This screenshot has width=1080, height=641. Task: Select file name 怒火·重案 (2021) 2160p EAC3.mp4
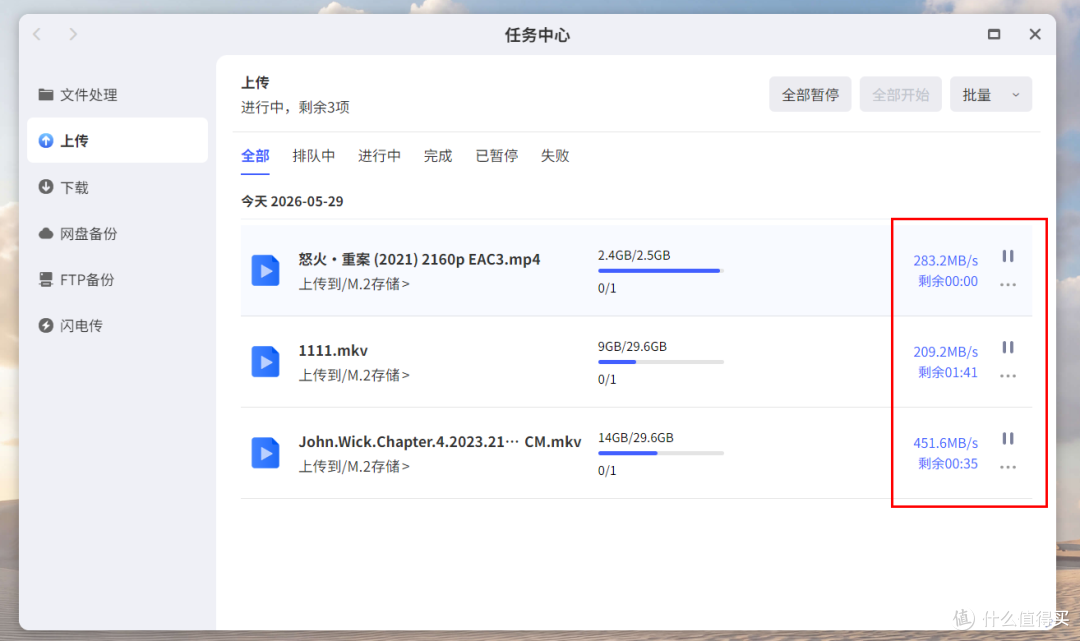[419, 260]
